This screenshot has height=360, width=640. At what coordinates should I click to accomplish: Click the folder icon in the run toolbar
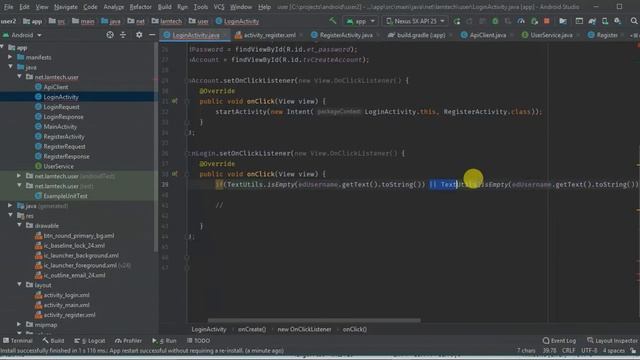point(563,21)
